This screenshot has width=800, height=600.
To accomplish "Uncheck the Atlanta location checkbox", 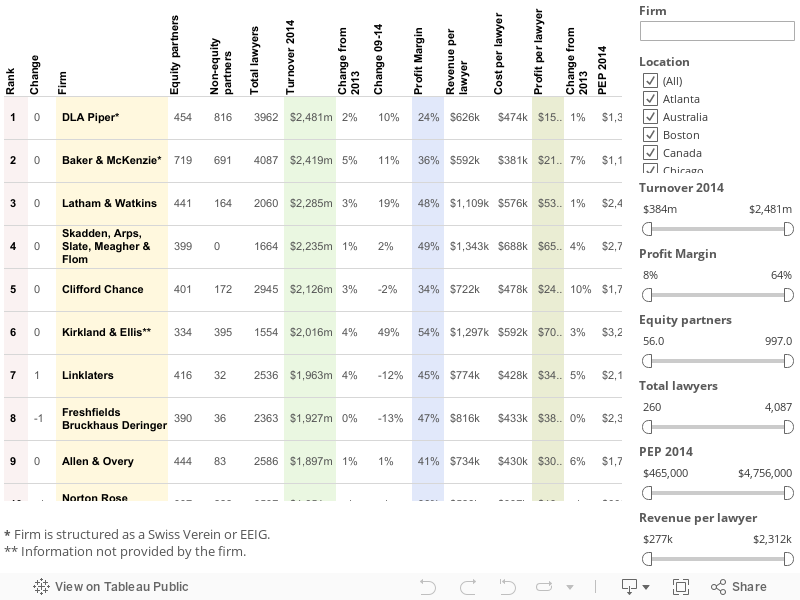I will coord(650,98).
